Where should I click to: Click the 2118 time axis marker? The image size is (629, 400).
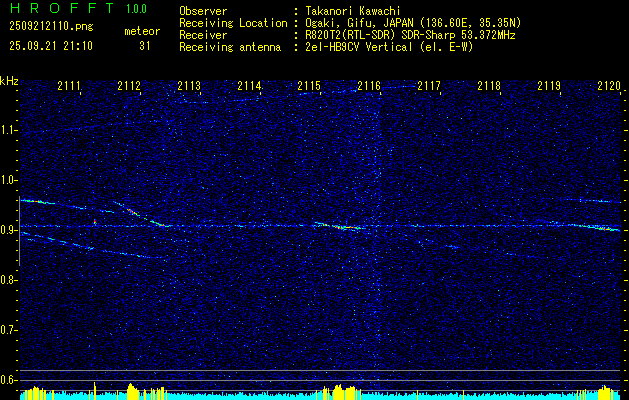point(489,86)
